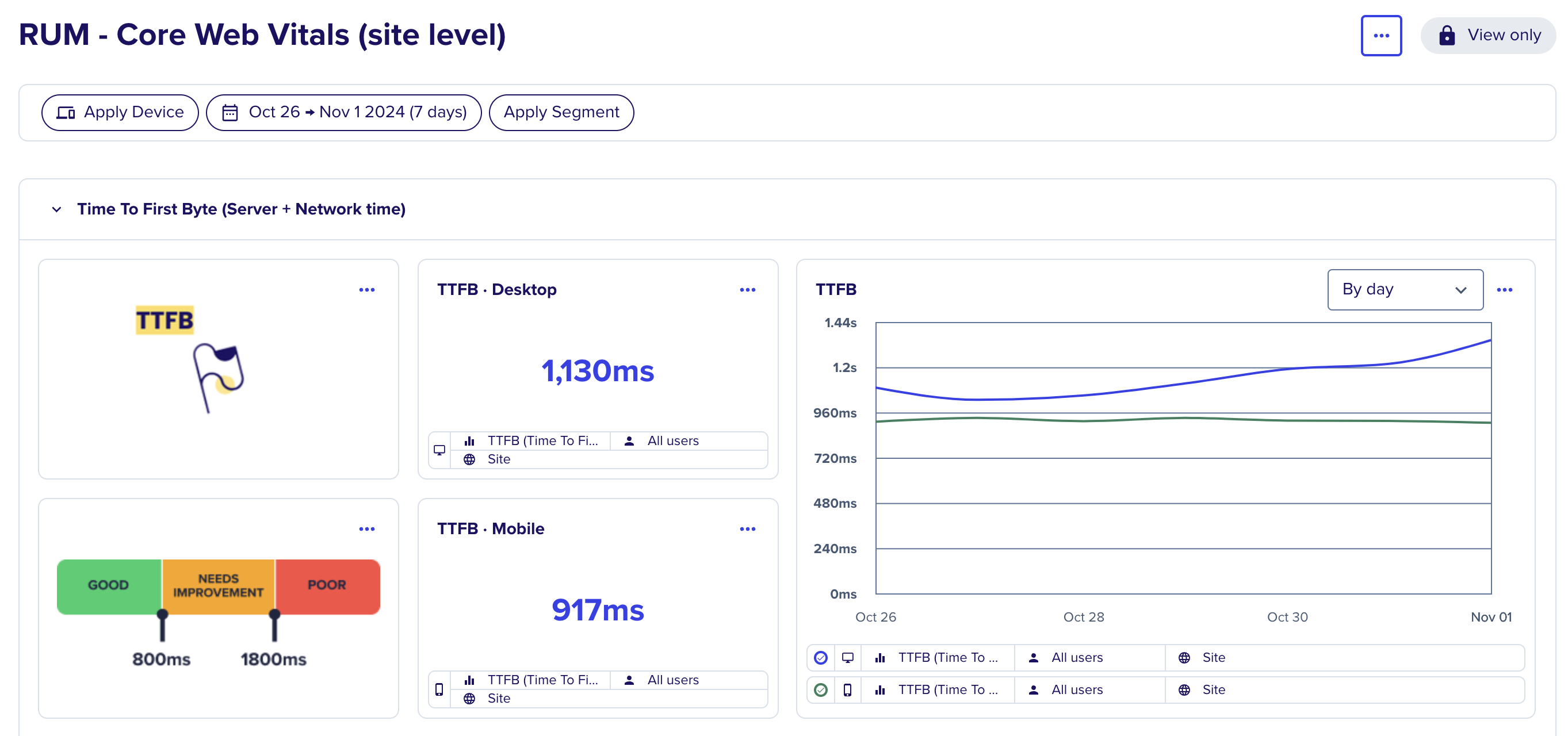Toggle the blue desktop series checkmark
Image resolution: width=1568 pixels, height=736 pixels.
[x=820, y=657]
